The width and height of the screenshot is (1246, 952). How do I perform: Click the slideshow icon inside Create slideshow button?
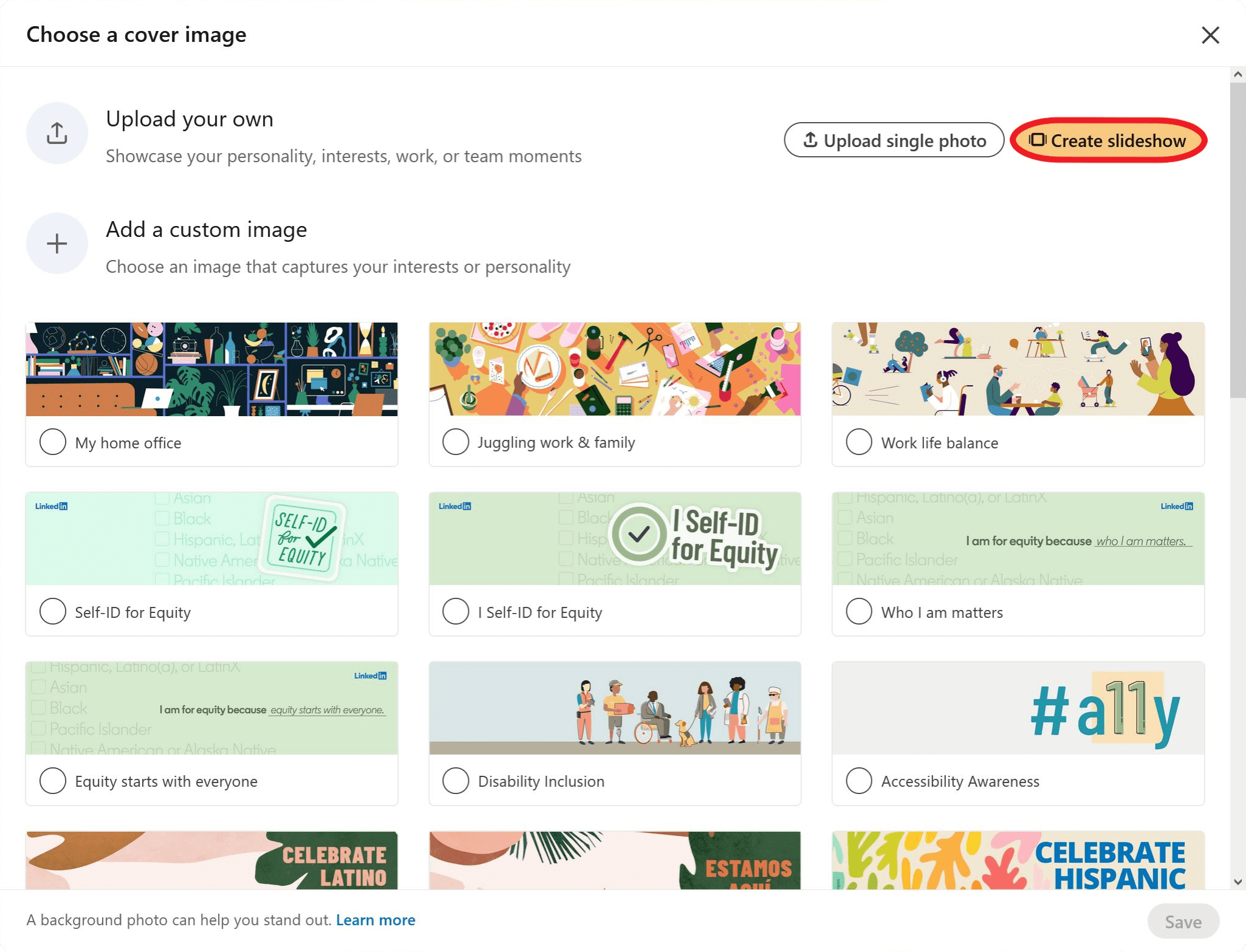click(x=1039, y=140)
